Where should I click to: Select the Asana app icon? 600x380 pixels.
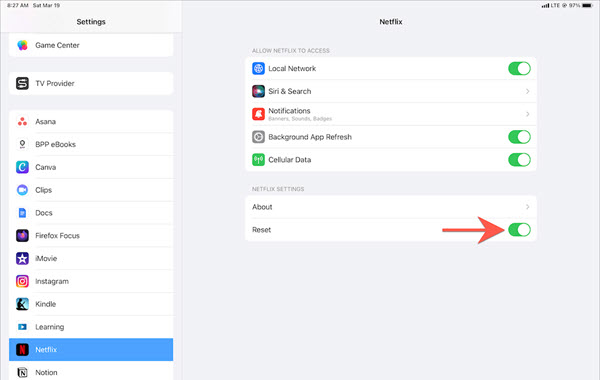[22, 121]
